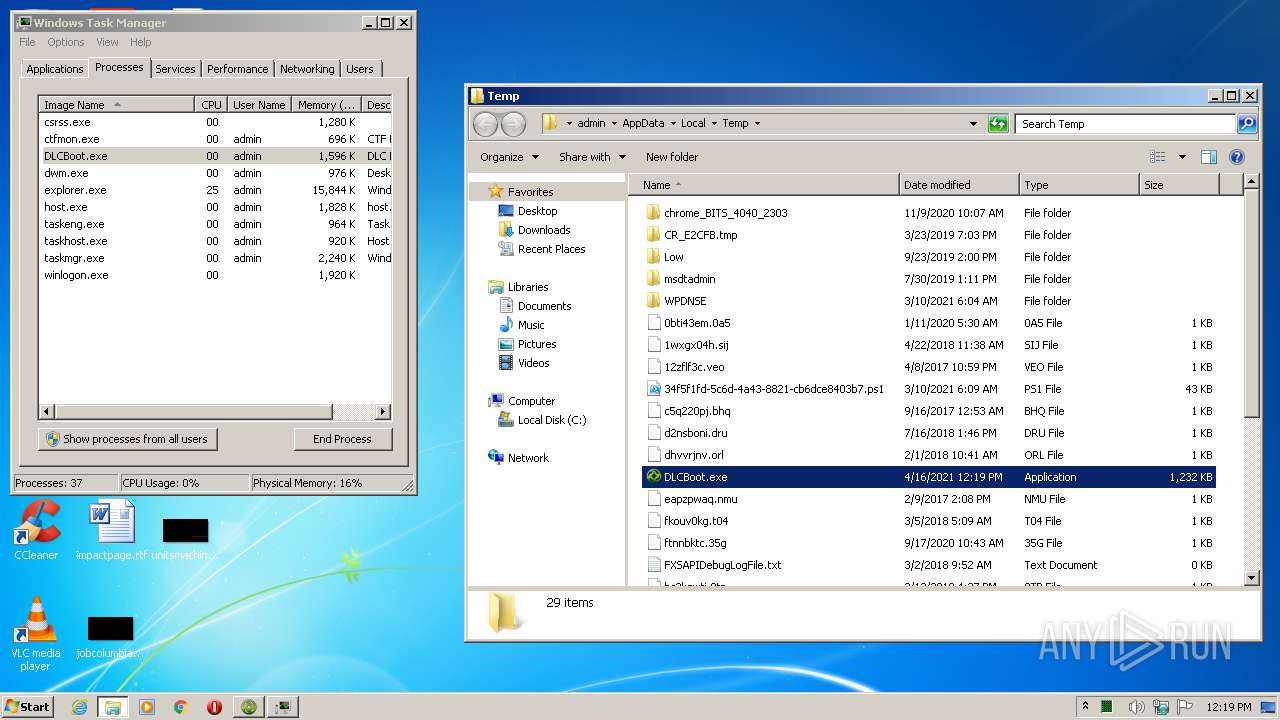The height and width of the screenshot is (720, 1280).
Task: Click the Start button
Action: [28, 706]
